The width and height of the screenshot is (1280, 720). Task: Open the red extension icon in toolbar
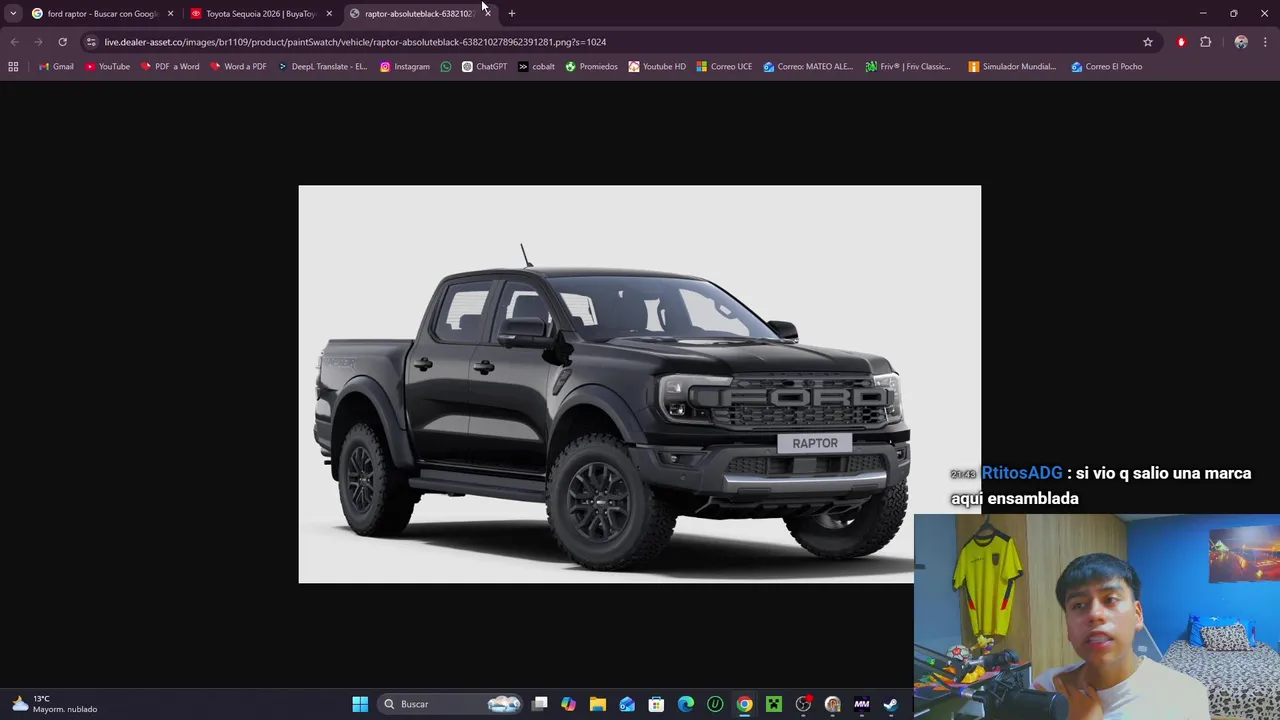(x=1181, y=42)
